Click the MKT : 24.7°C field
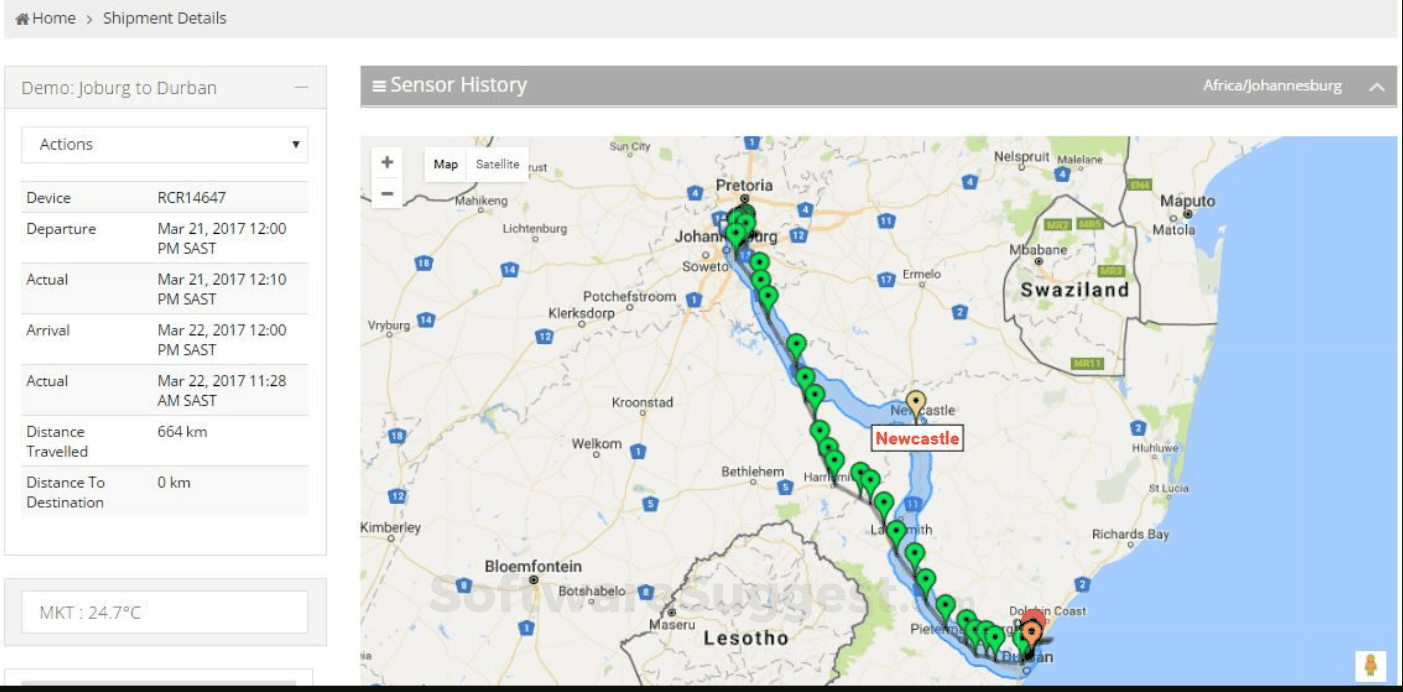Screen dimensions: 1403x692 coord(164,611)
